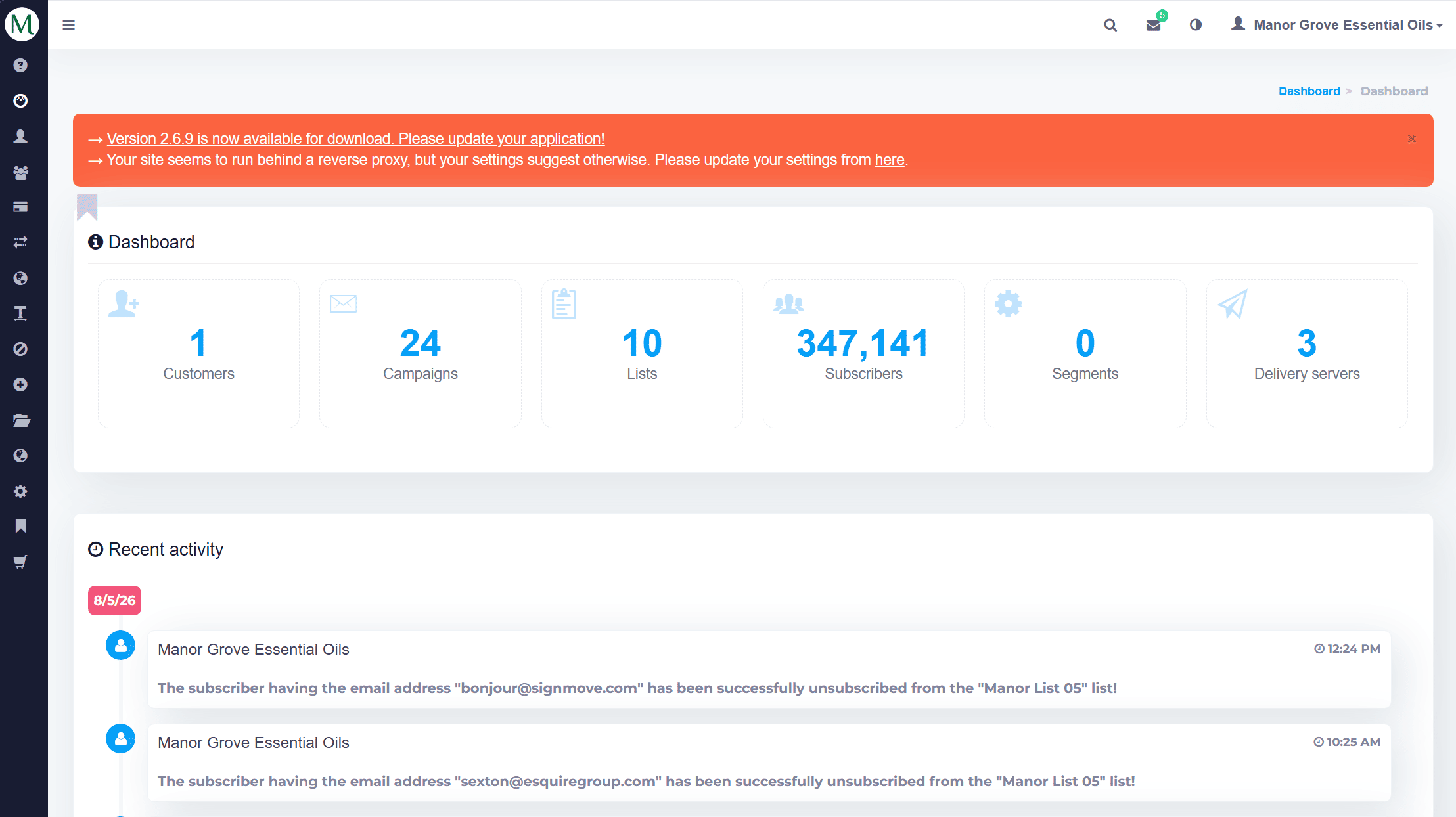The image size is (1456, 817).
Task: Click the green M logo
Action: coord(22,24)
